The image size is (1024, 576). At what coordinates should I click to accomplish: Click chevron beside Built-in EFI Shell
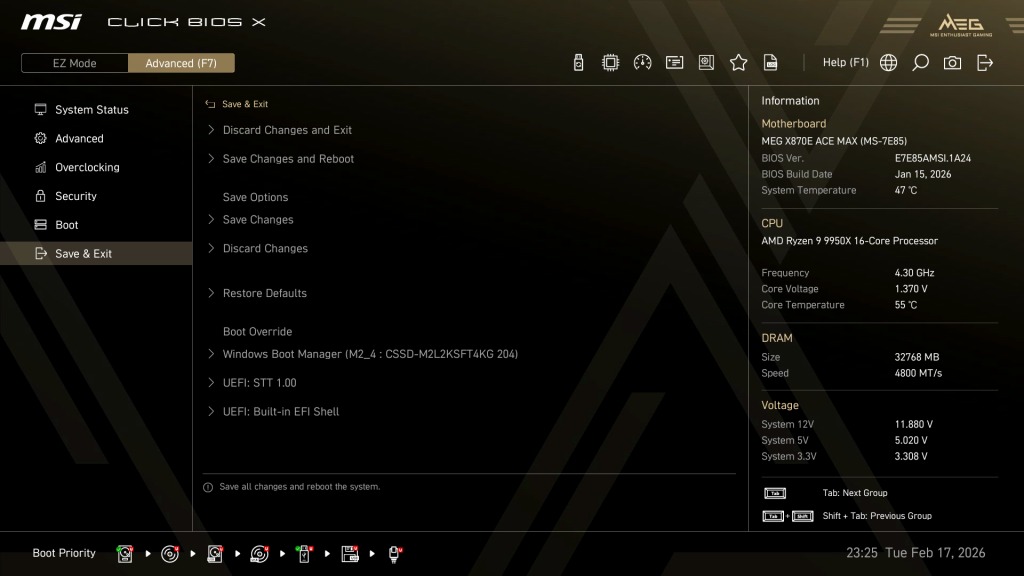tap(211, 411)
